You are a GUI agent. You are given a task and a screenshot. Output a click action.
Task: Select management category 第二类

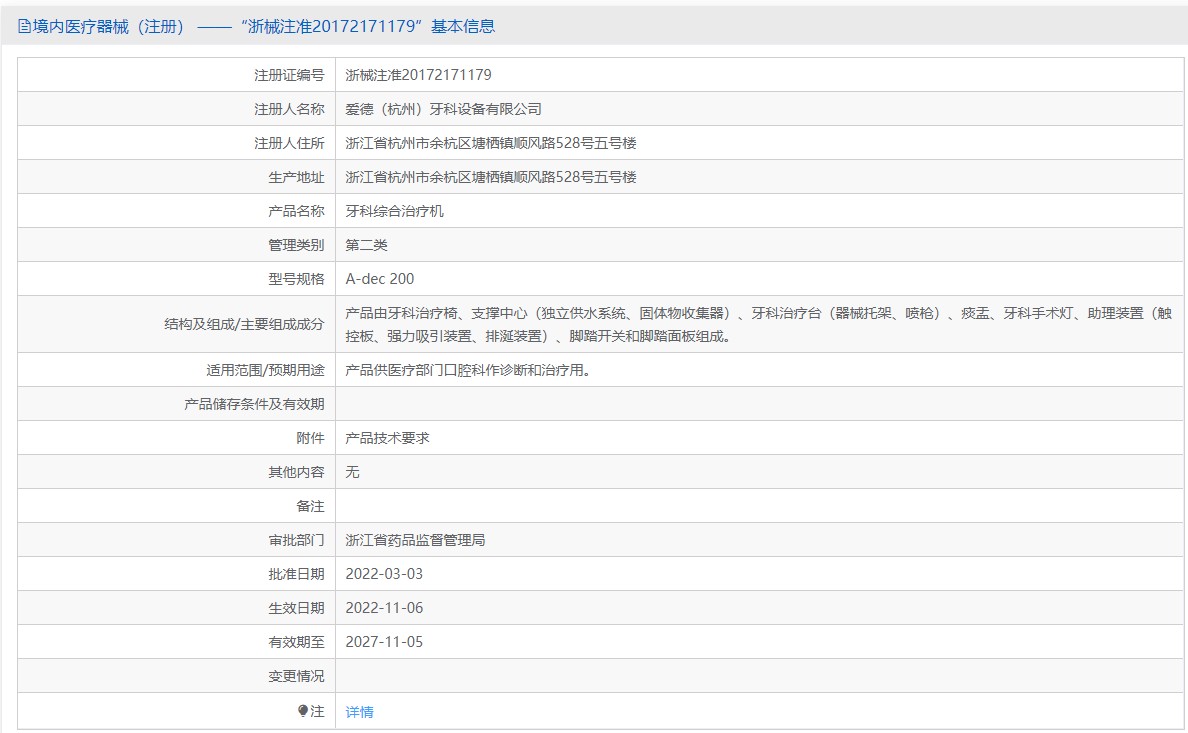(367, 246)
